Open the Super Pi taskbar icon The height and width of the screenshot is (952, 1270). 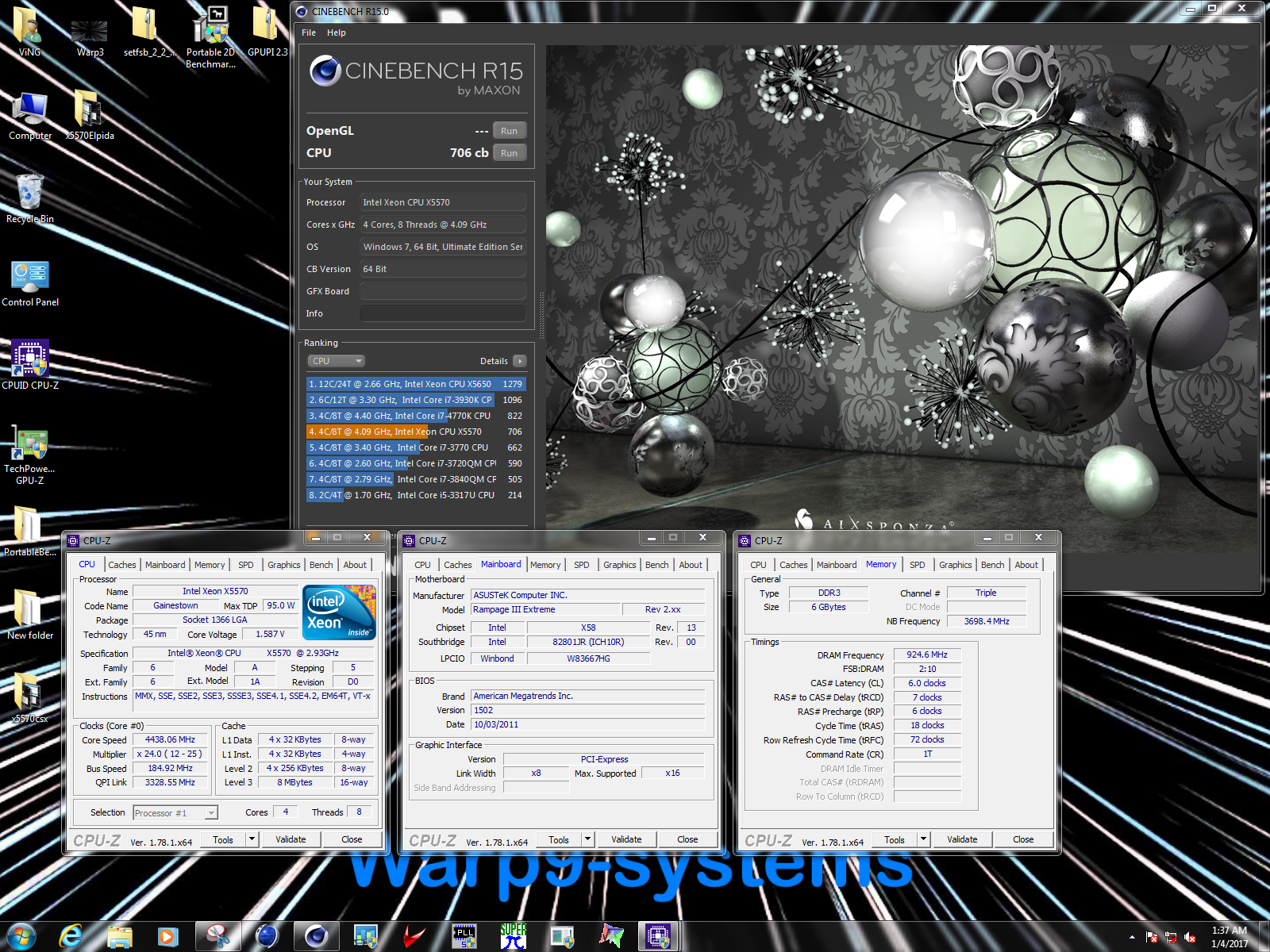pyautogui.click(x=513, y=936)
